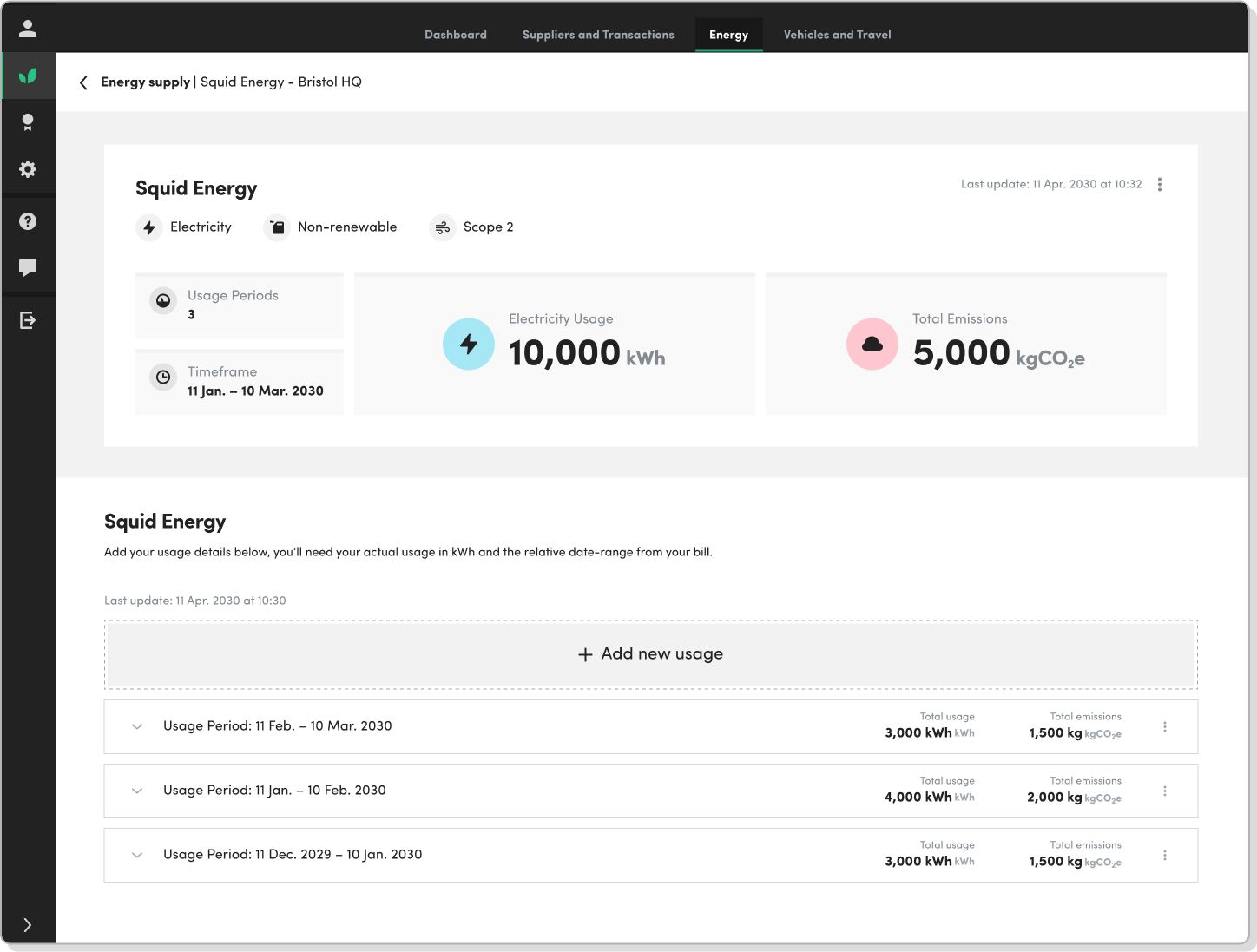
Task: Click the 11 Jan. – 10 Mar. 2030 timeframe text
Action: 255,391
